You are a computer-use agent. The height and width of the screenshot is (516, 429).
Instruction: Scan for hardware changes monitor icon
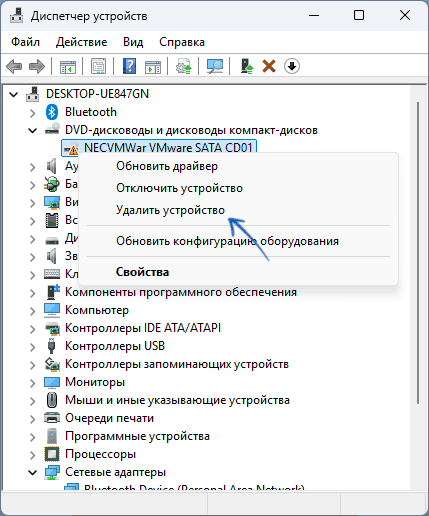pyautogui.click(x=215, y=66)
